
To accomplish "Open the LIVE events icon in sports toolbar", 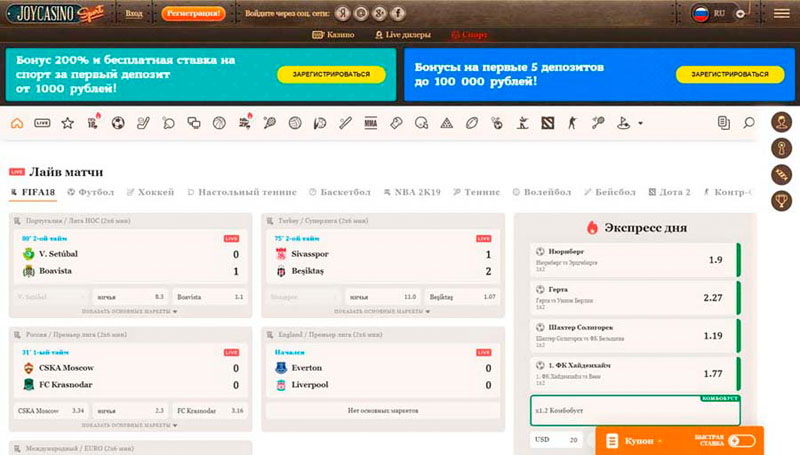I will tap(42, 123).
